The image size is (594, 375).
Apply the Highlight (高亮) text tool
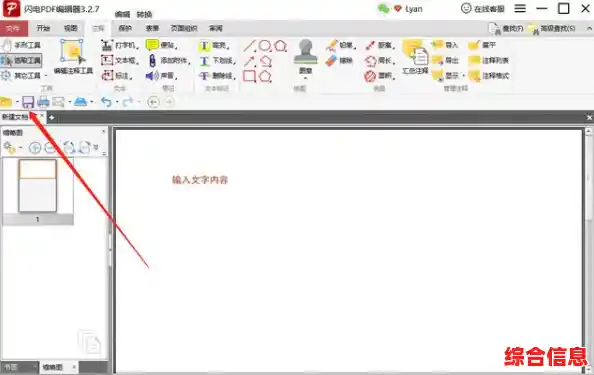pos(214,45)
